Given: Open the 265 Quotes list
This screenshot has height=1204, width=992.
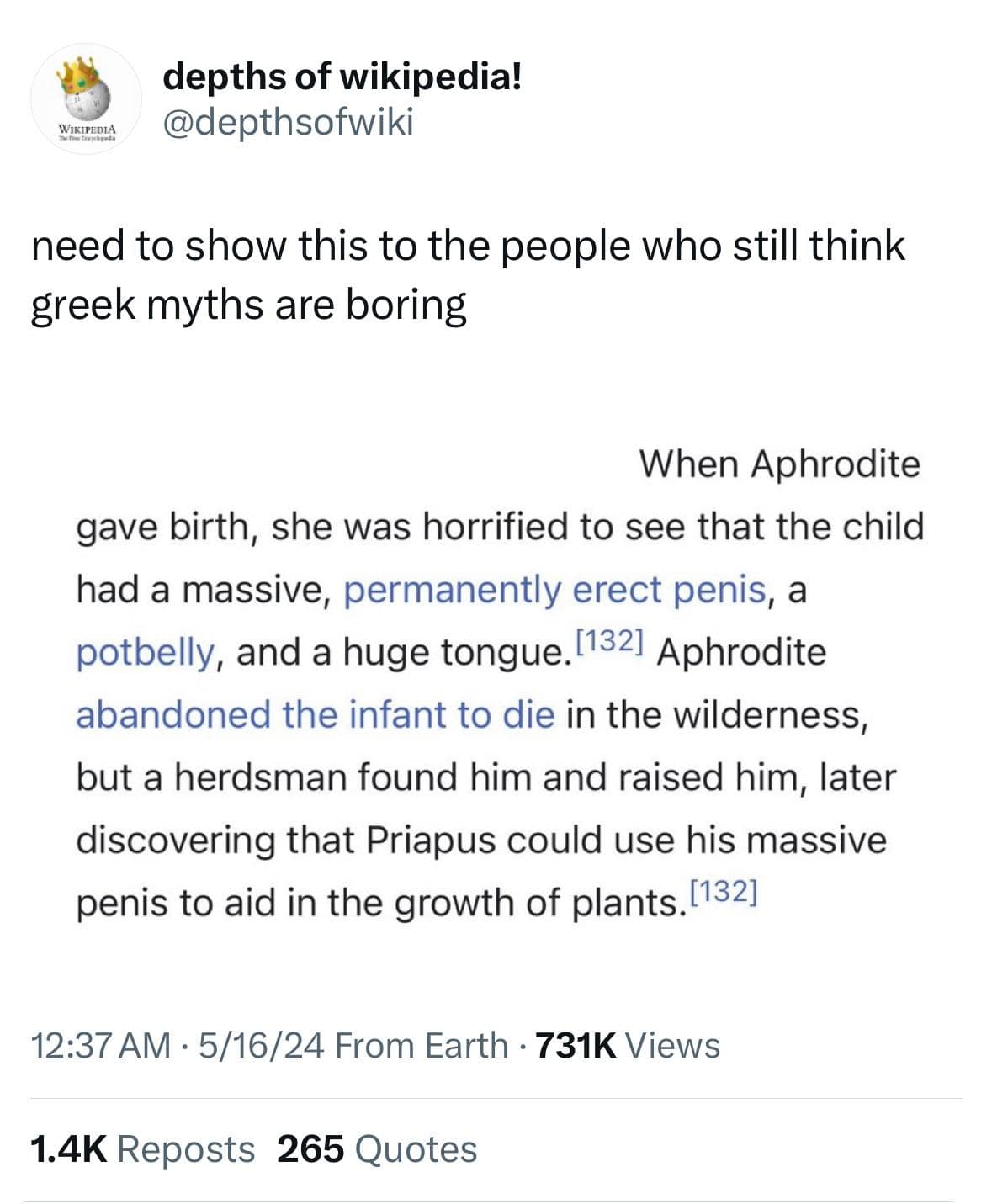Looking at the screenshot, I should 377,1149.
